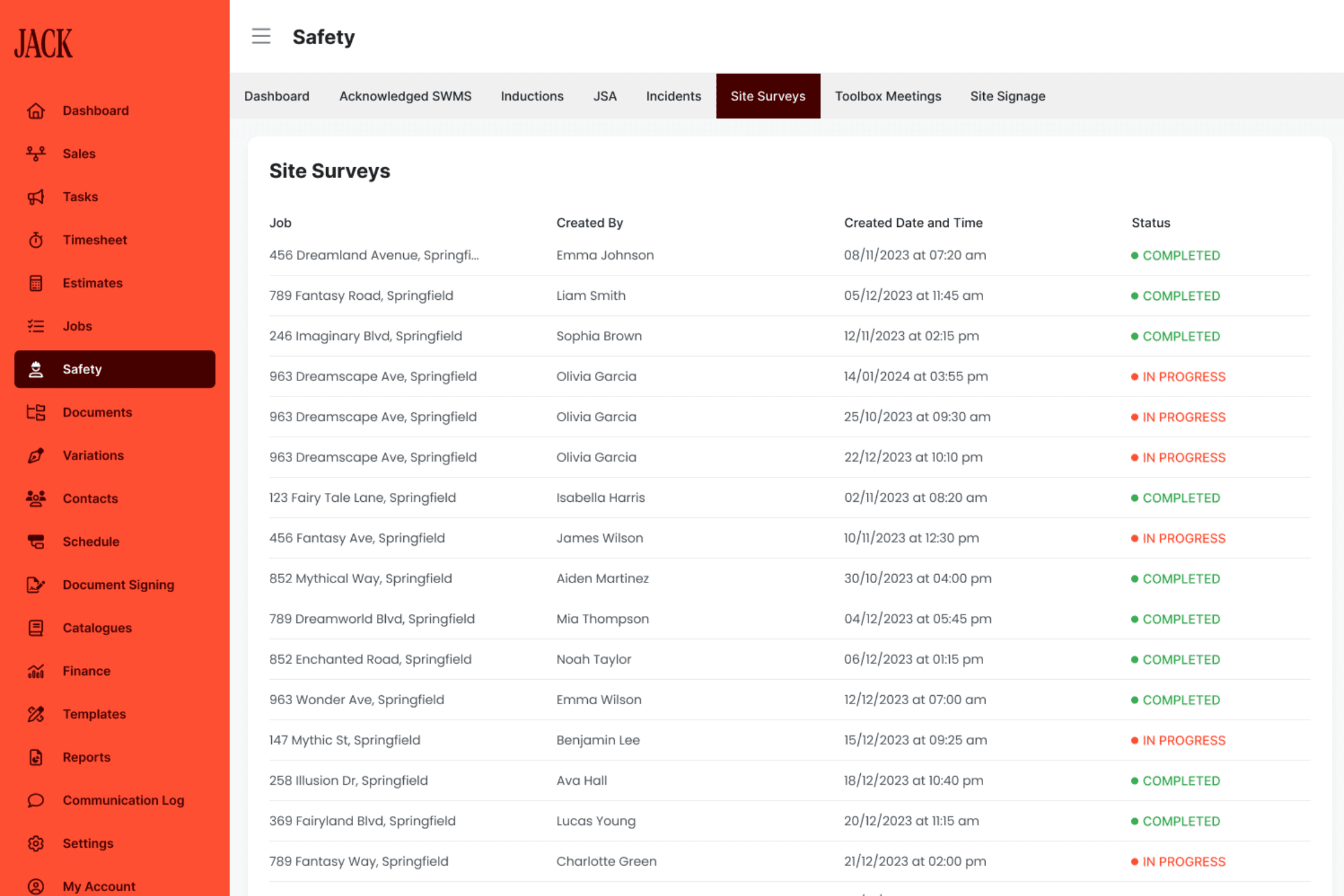Open the hamburger menu beside Safety heading
The height and width of the screenshot is (896, 1344).
point(261,36)
